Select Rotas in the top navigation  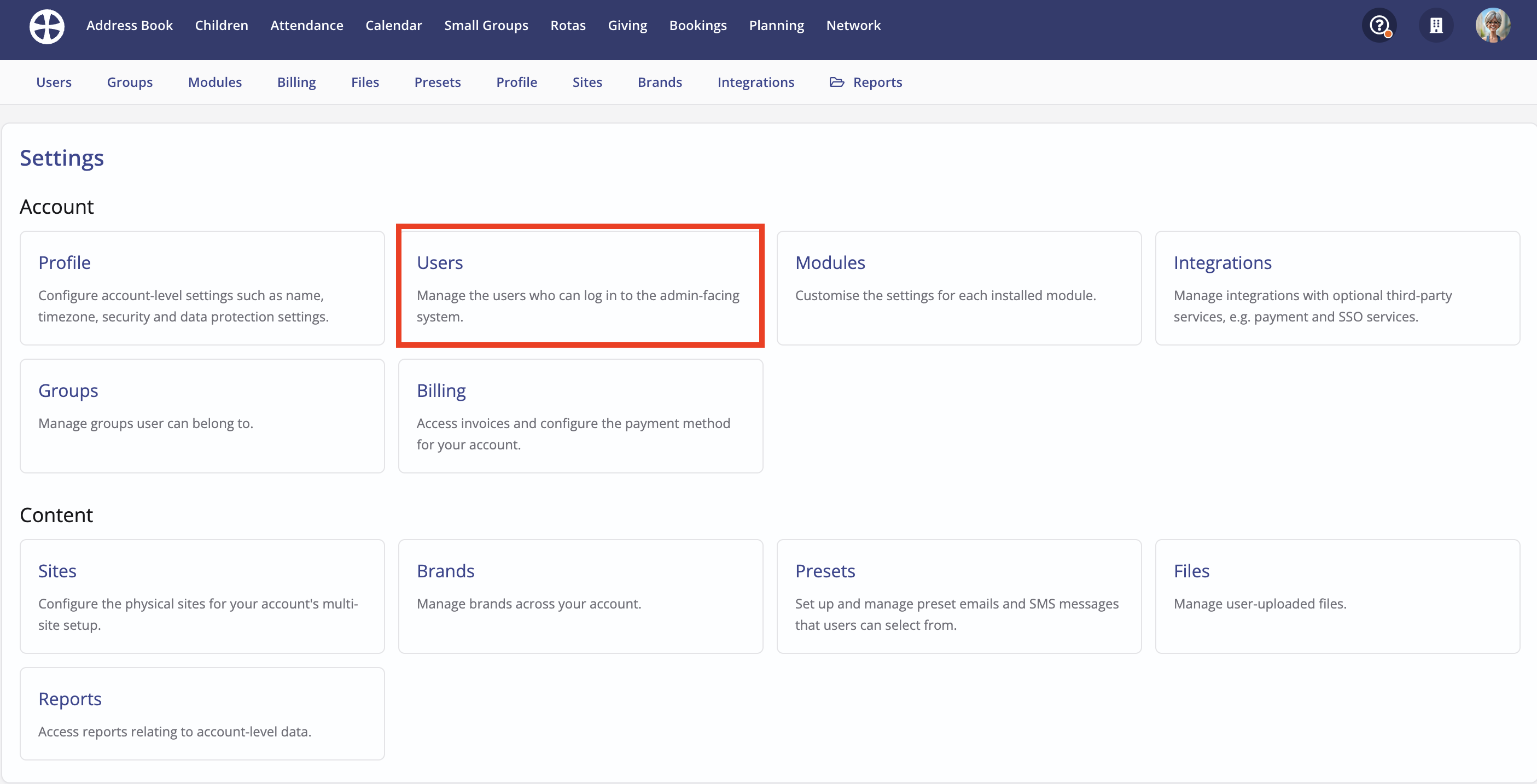coord(568,26)
